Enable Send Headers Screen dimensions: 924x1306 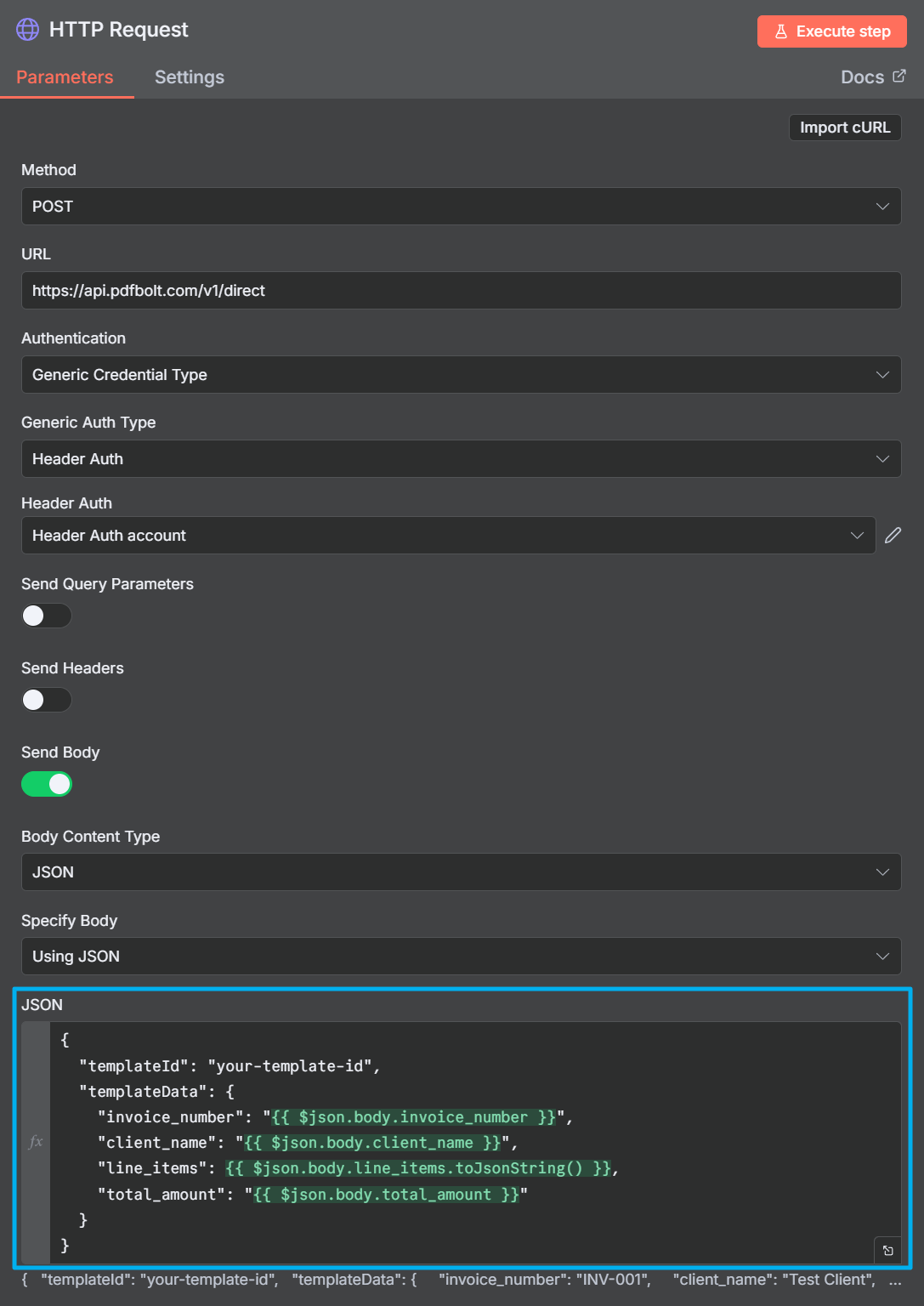click(x=46, y=699)
